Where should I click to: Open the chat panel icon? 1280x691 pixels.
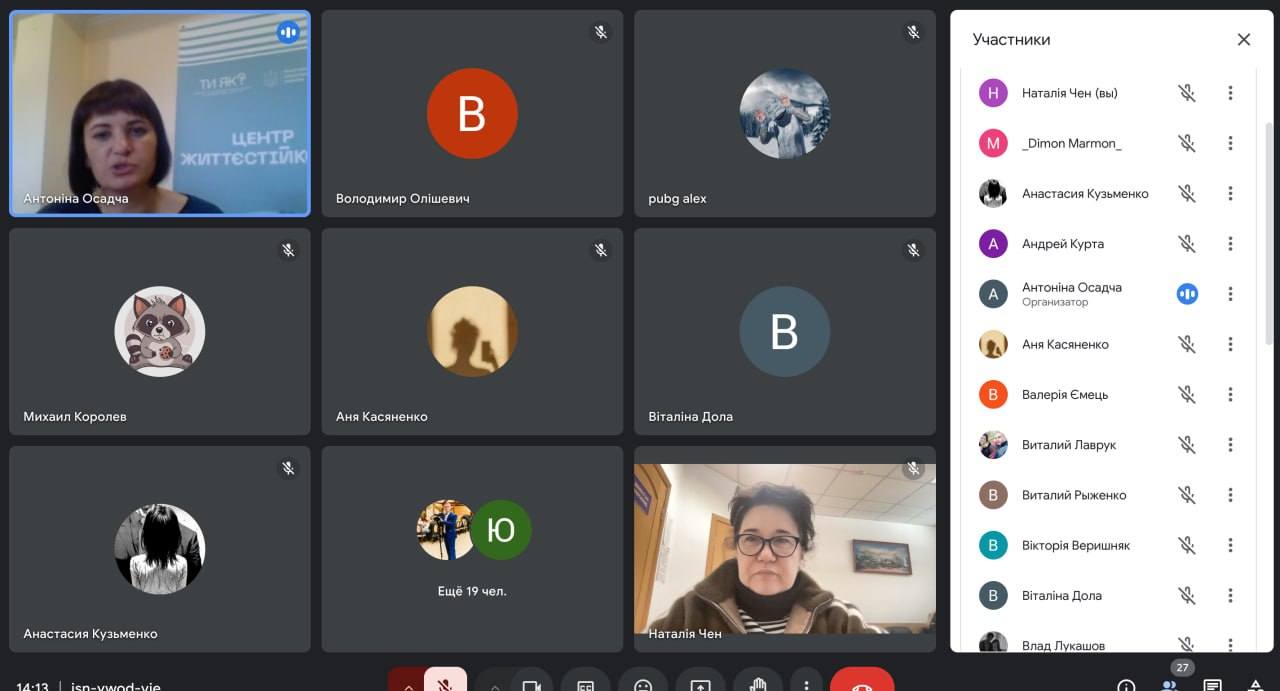click(1212, 686)
